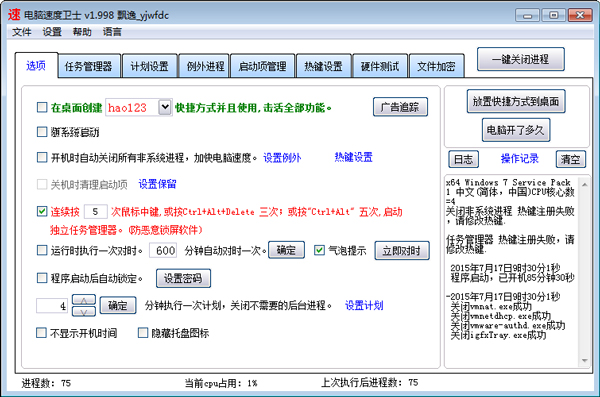Click 确定 next to 分钟自动对时一次

click(x=286, y=250)
